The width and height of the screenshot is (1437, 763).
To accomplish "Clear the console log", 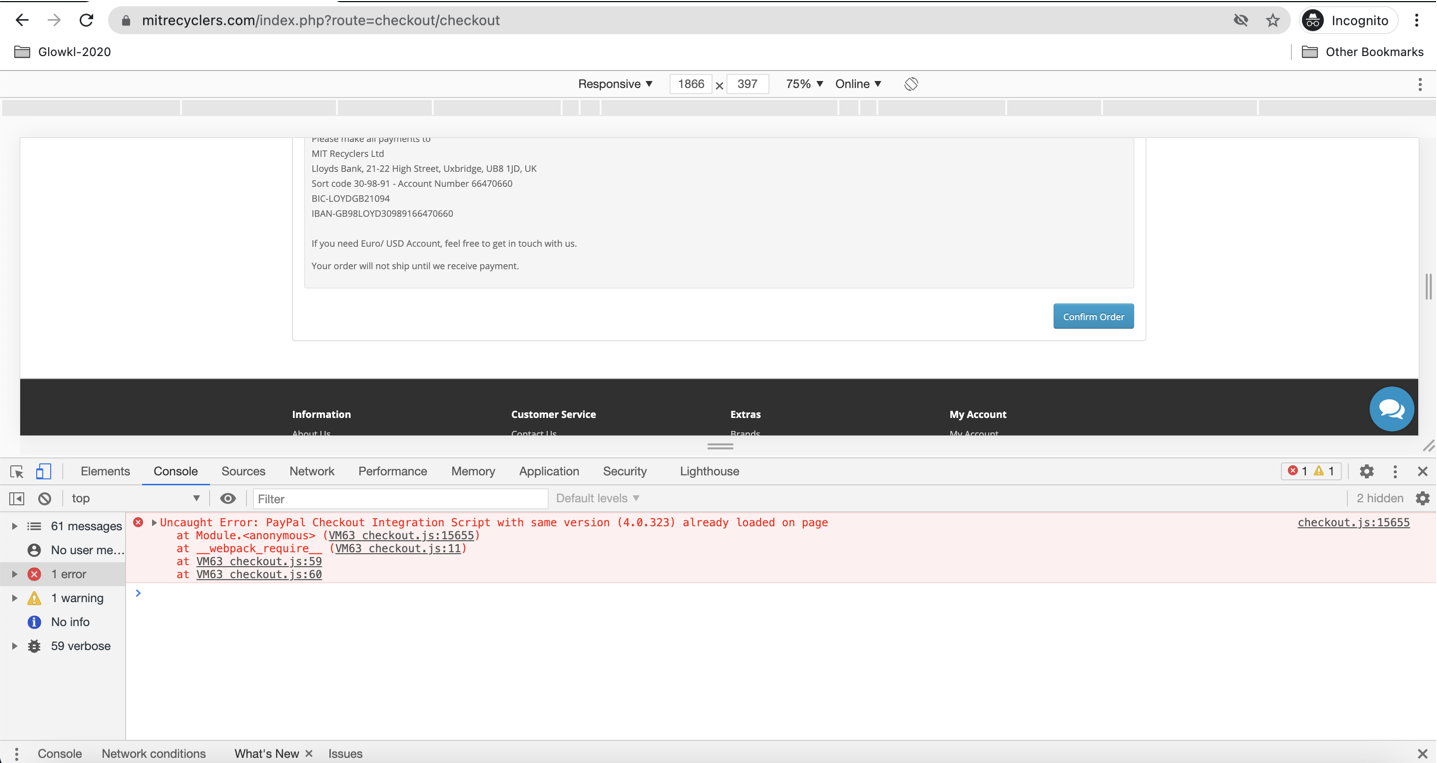I will (44, 498).
